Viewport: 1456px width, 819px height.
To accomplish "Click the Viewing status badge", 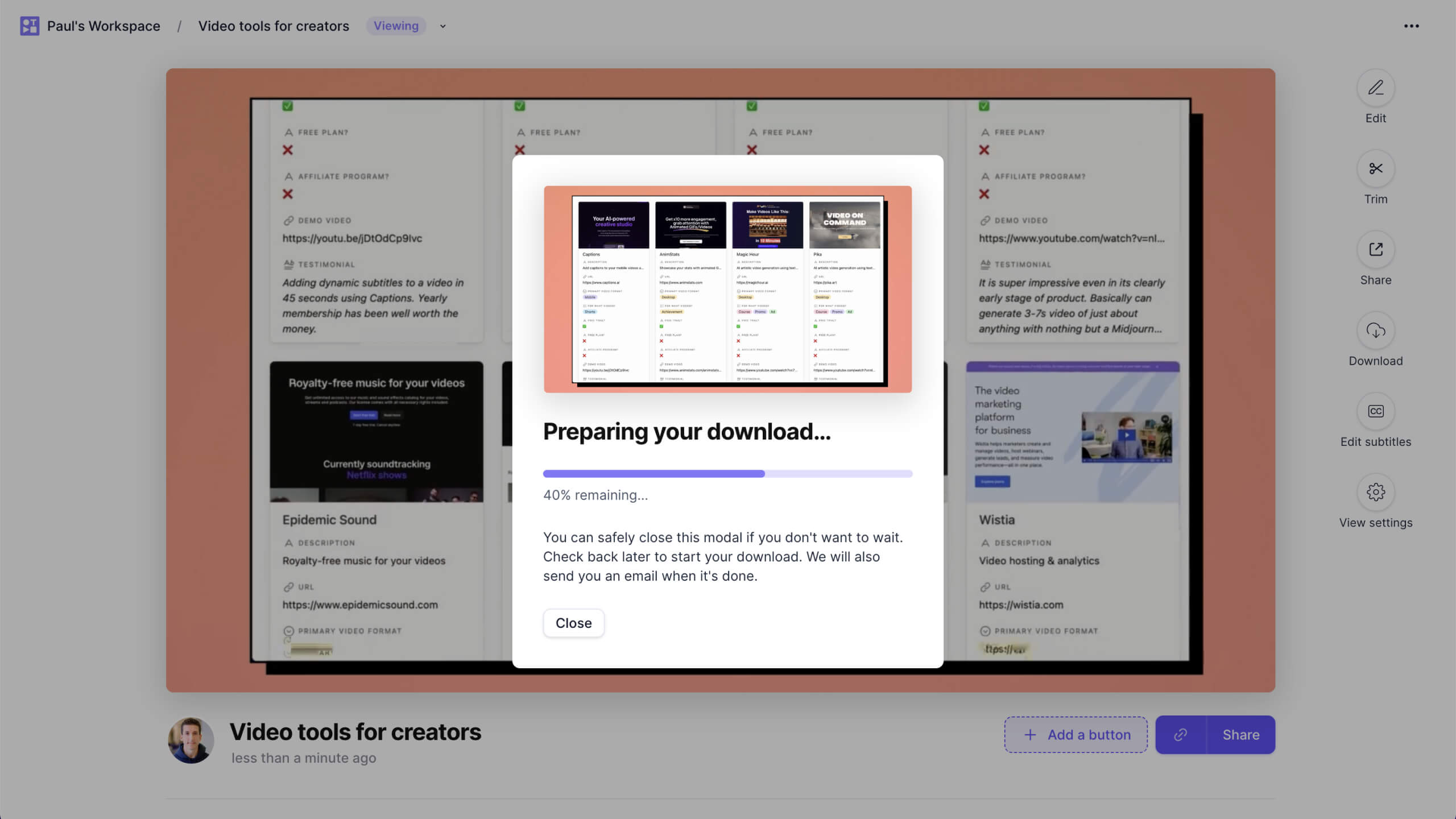I will 396,26.
